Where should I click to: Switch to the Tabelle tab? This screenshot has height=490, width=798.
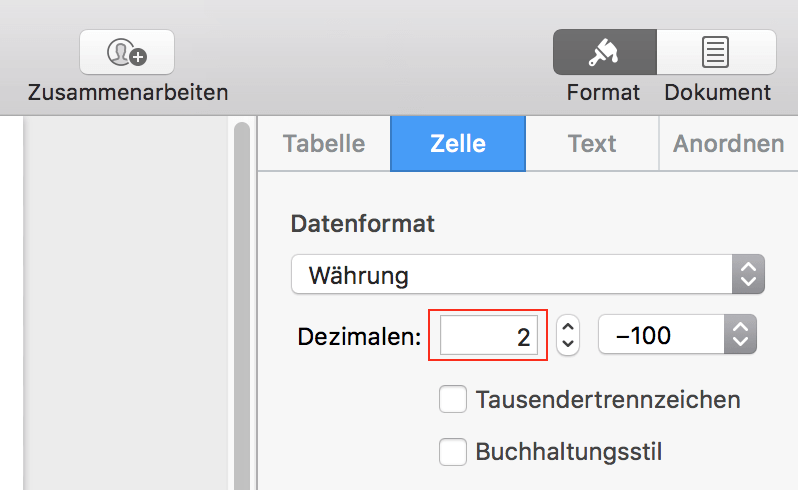pyautogui.click(x=324, y=143)
